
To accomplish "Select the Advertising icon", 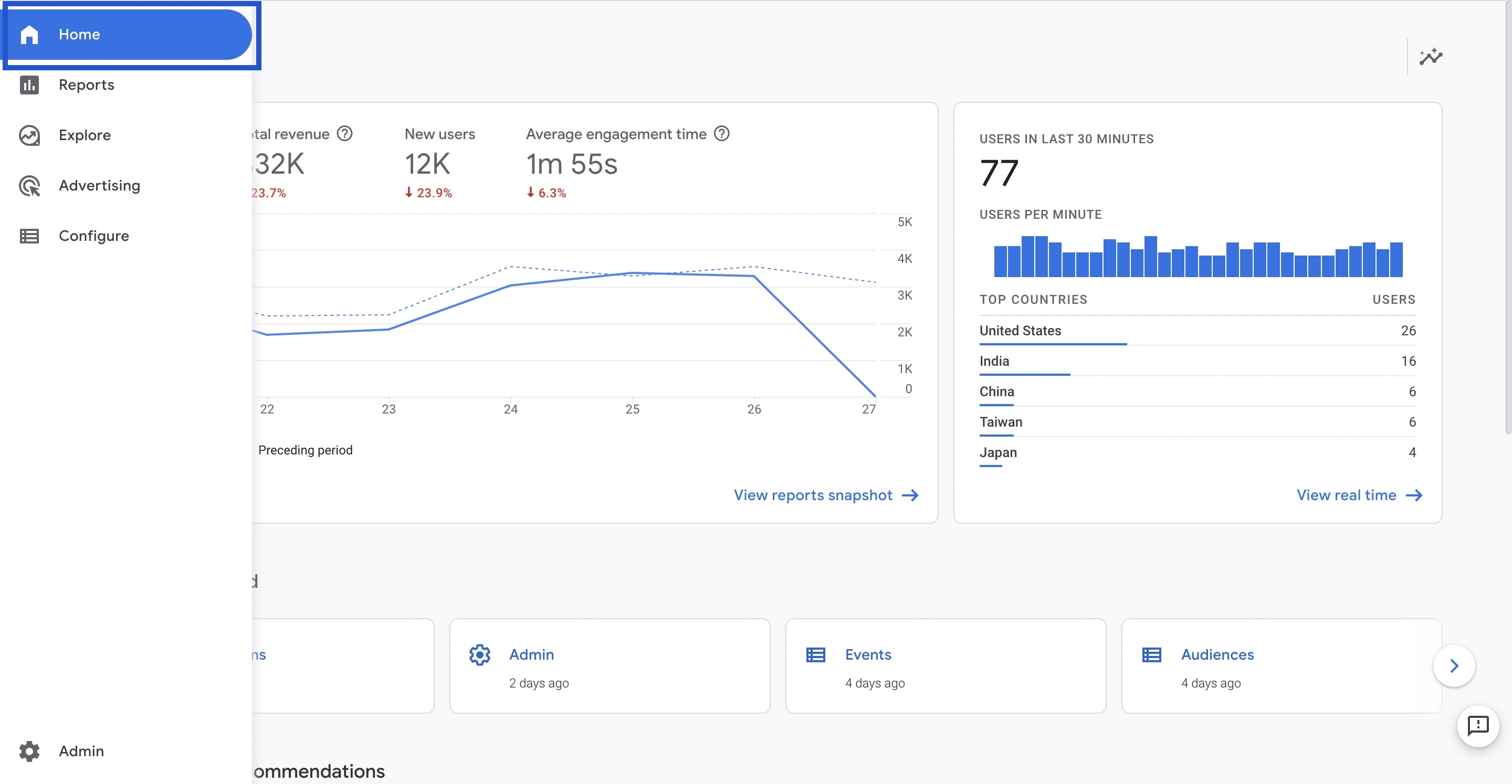I will [29, 185].
